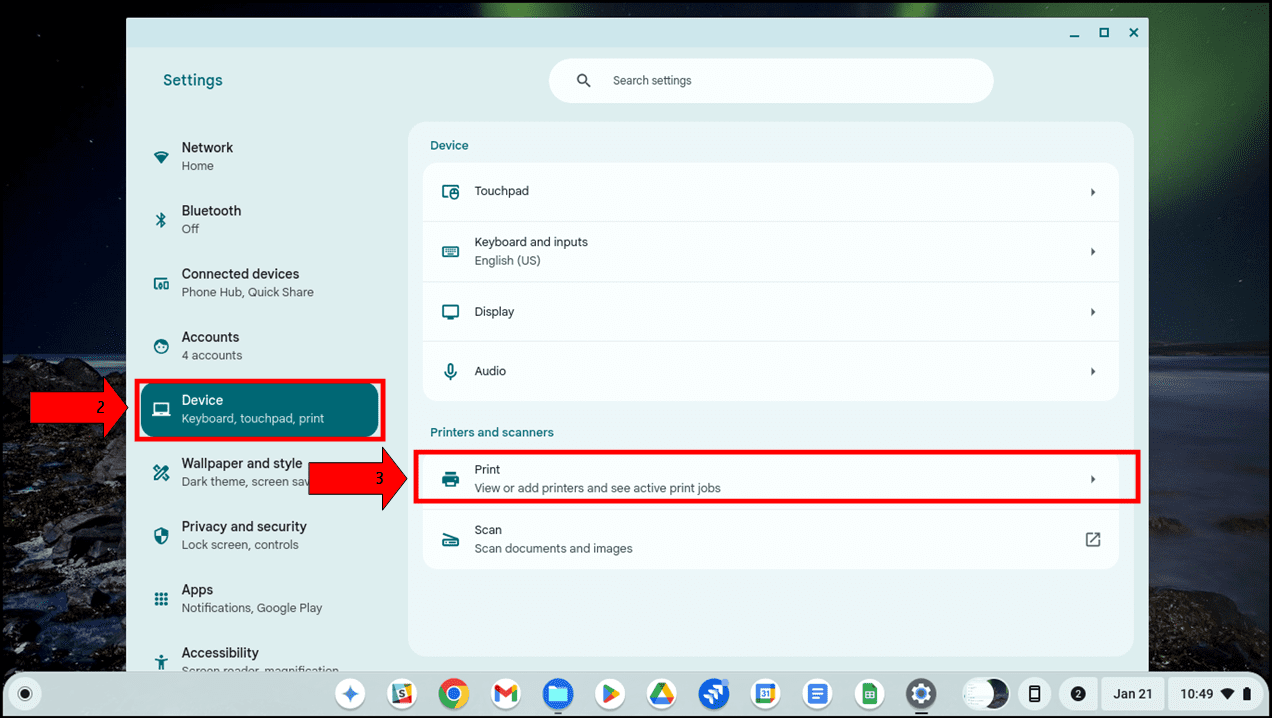Open the Chrome browser from the shelf
This screenshot has width=1272, height=718.
pyautogui.click(x=454, y=694)
